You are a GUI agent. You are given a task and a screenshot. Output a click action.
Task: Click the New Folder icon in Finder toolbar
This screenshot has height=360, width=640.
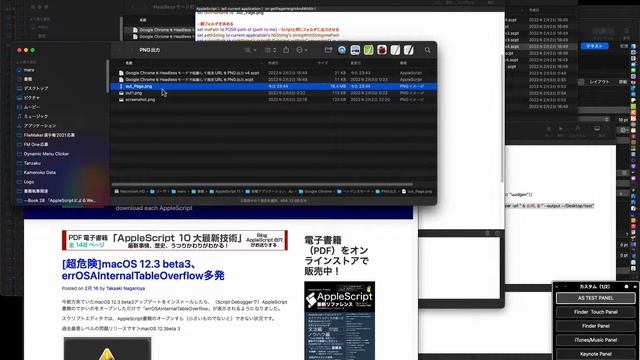tap(328, 50)
